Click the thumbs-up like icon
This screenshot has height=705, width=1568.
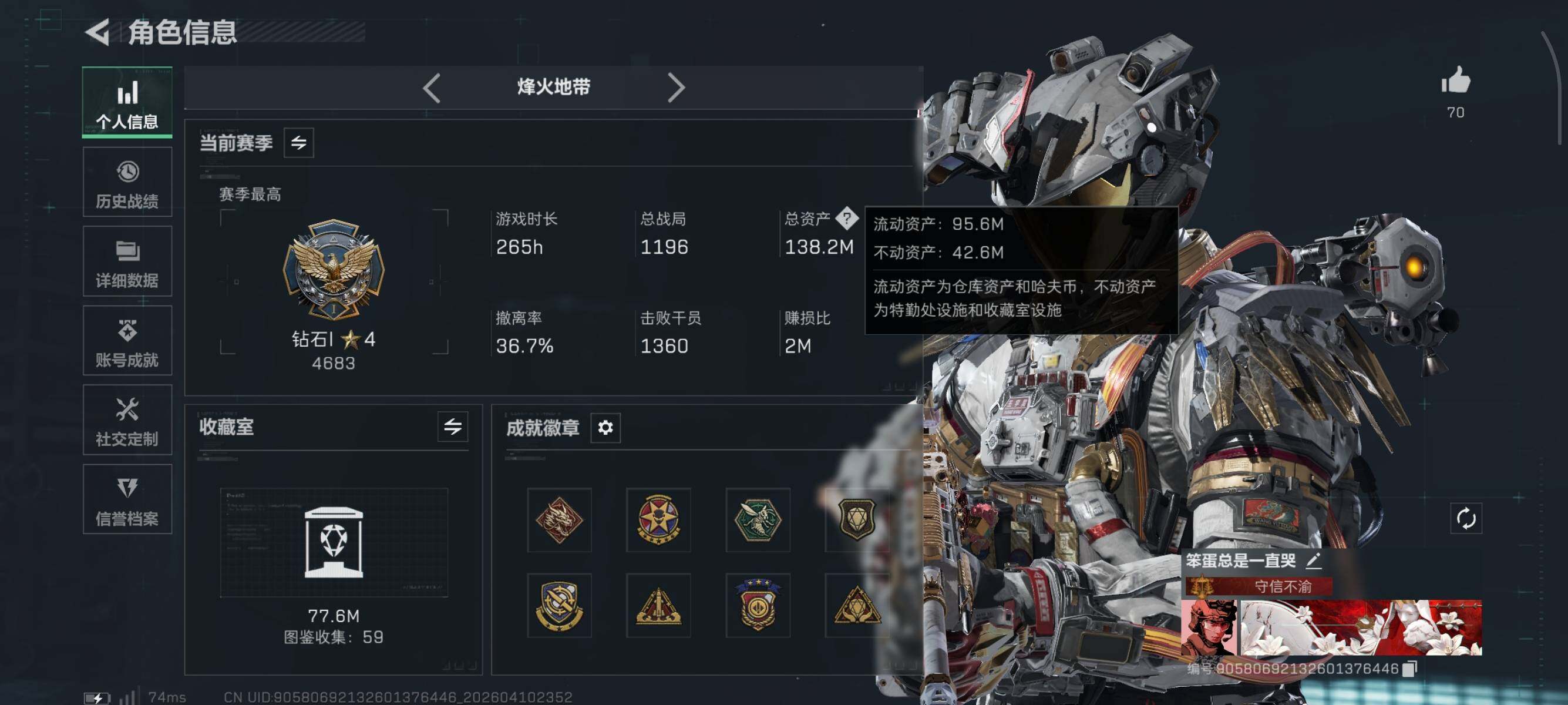pyautogui.click(x=1455, y=80)
